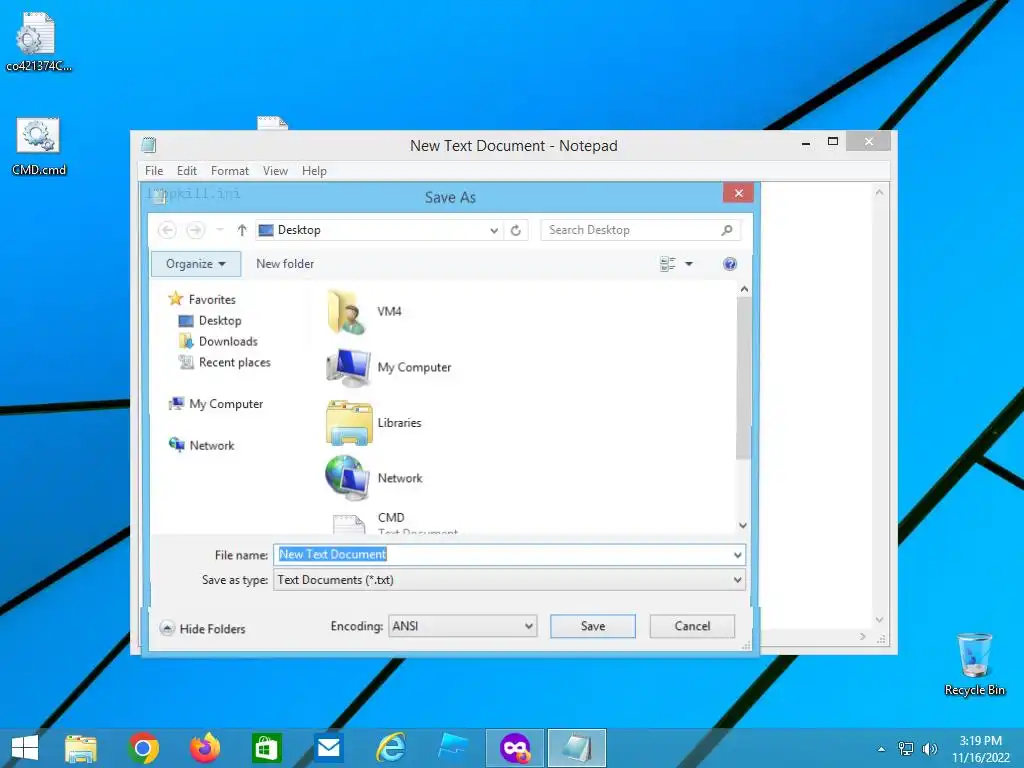Viewport: 1024px width, 768px height.
Task: Click the file list scroll down arrow
Action: (x=743, y=525)
